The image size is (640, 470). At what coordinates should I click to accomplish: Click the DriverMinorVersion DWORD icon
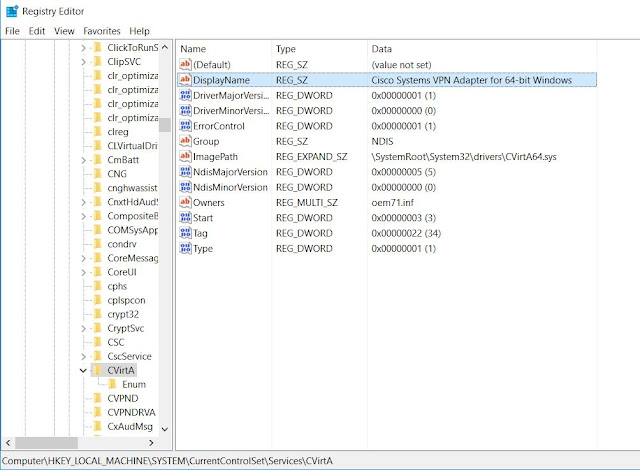click(x=185, y=111)
